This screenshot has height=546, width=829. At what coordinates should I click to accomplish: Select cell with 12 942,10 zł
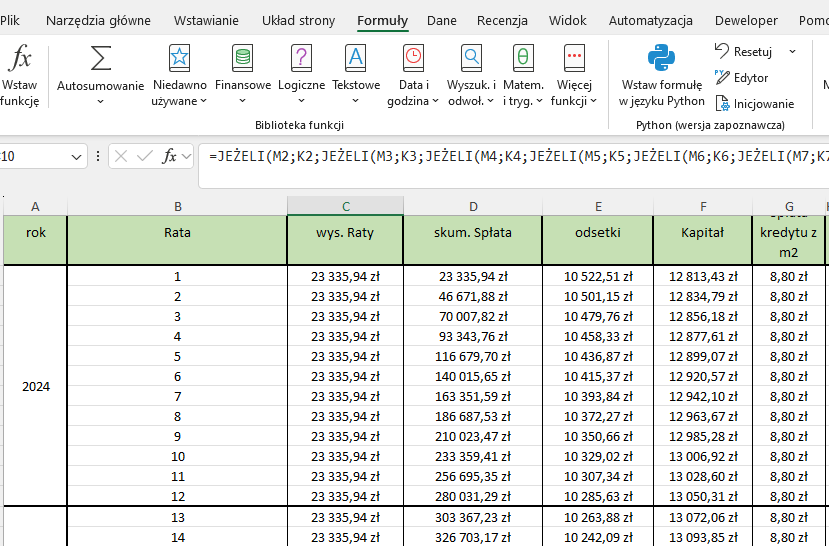point(703,396)
